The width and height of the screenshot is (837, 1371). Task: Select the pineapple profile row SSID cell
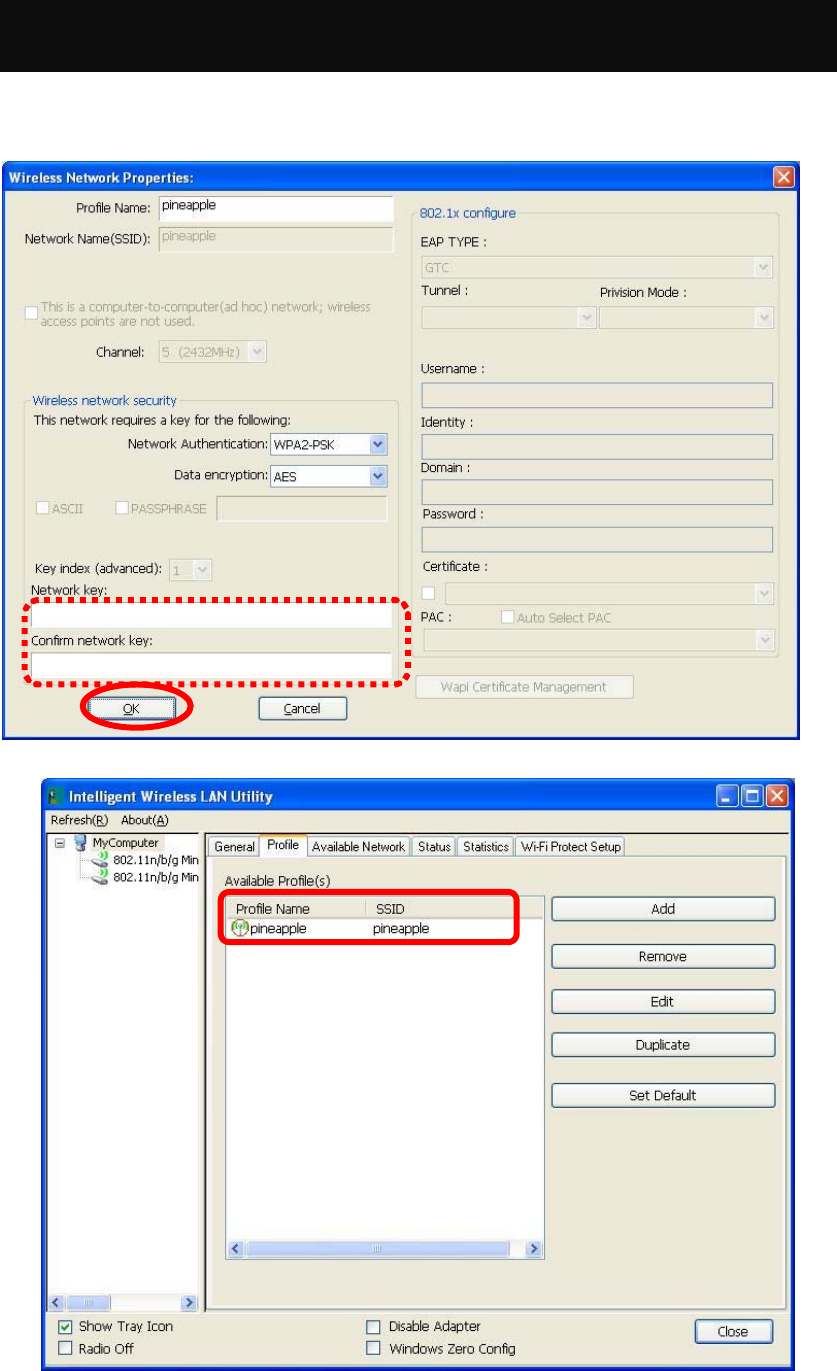(x=400, y=928)
